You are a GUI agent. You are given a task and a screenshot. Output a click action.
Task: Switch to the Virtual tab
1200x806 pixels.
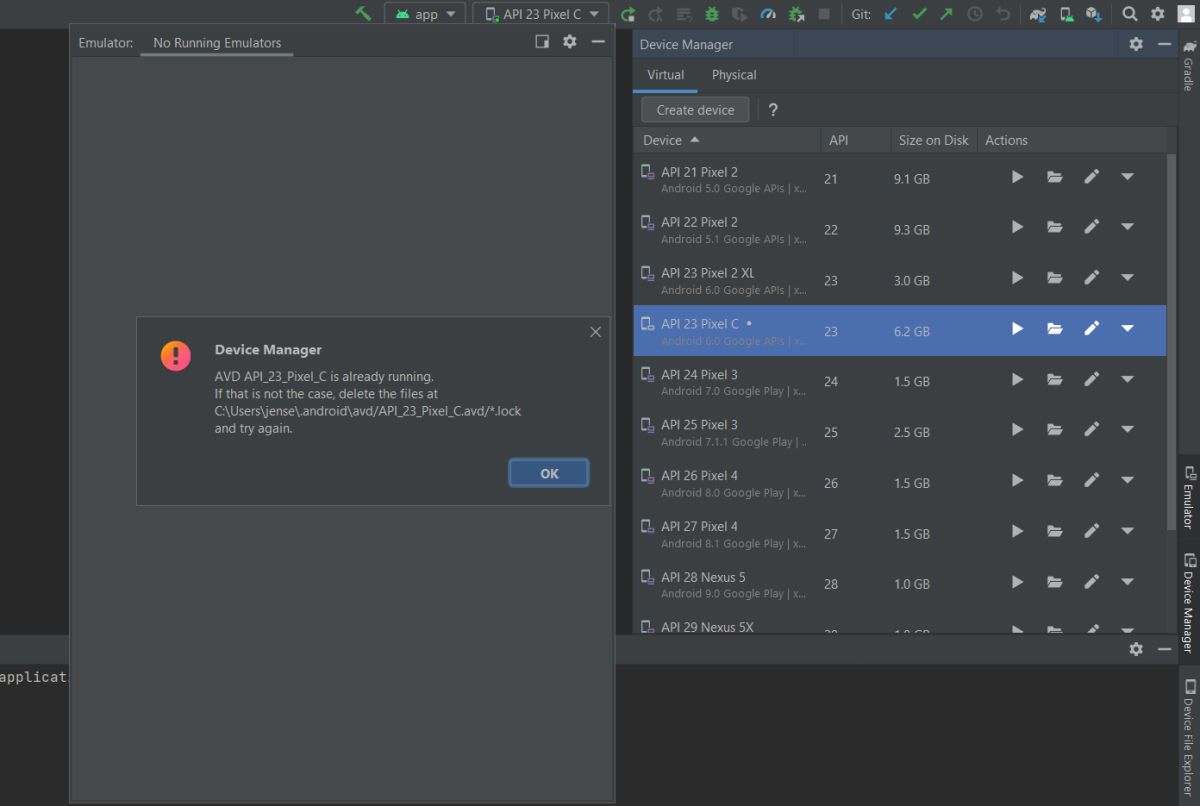click(x=665, y=75)
